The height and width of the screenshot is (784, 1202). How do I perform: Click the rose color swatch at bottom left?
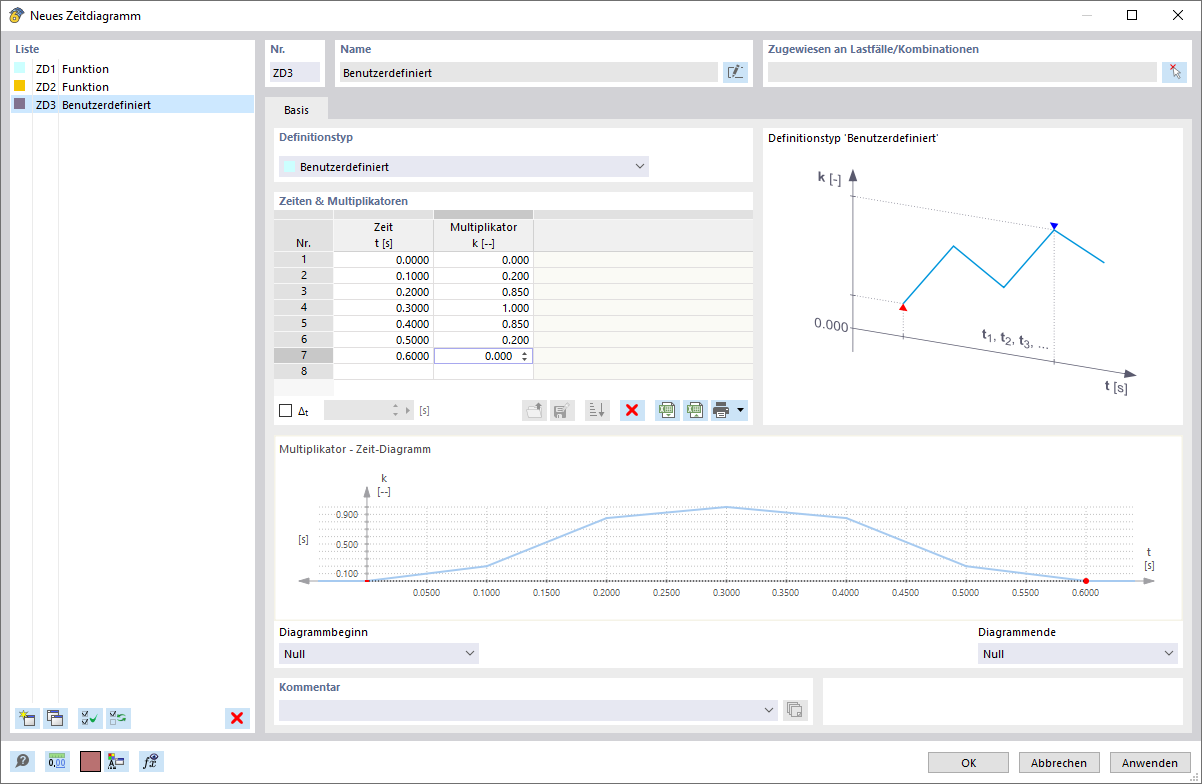(90, 762)
